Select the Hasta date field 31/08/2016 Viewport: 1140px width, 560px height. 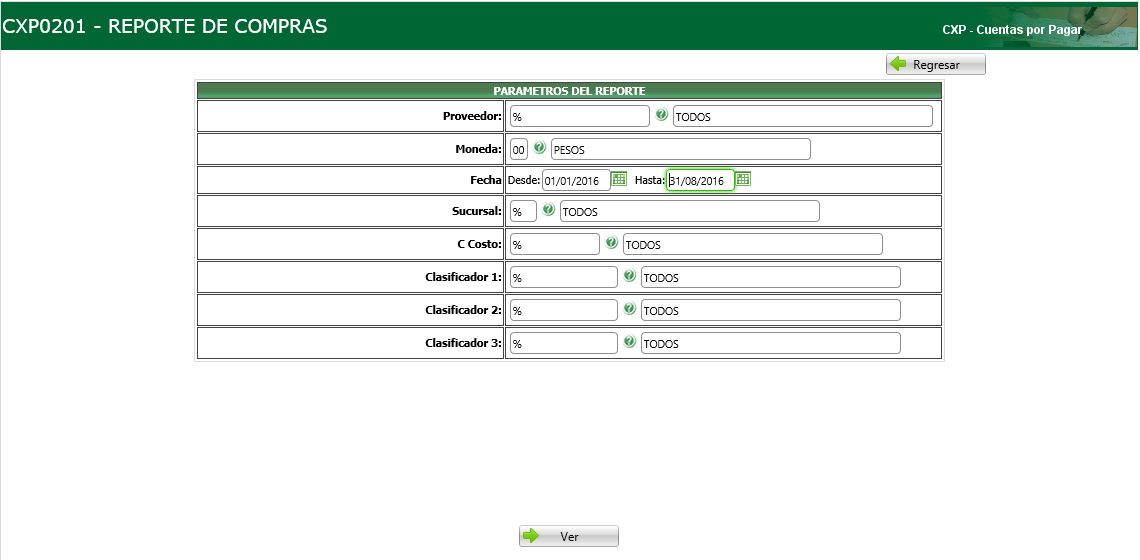click(x=700, y=180)
